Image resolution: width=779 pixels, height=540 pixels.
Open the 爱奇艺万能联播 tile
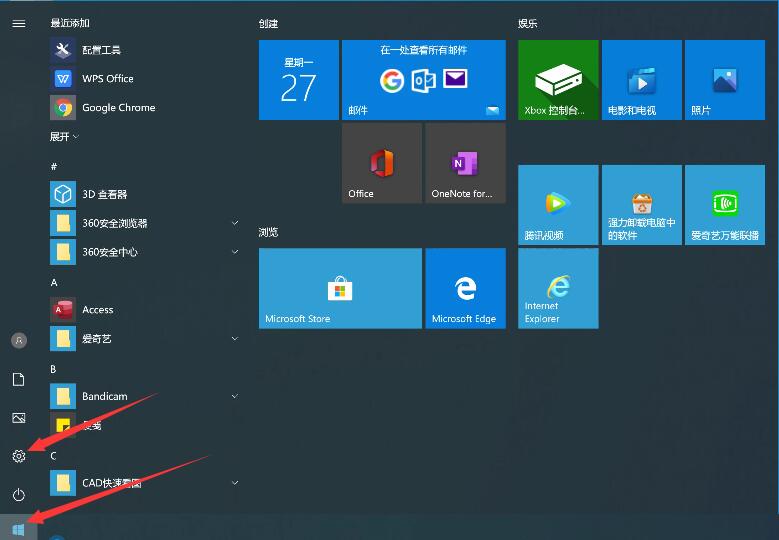725,205
